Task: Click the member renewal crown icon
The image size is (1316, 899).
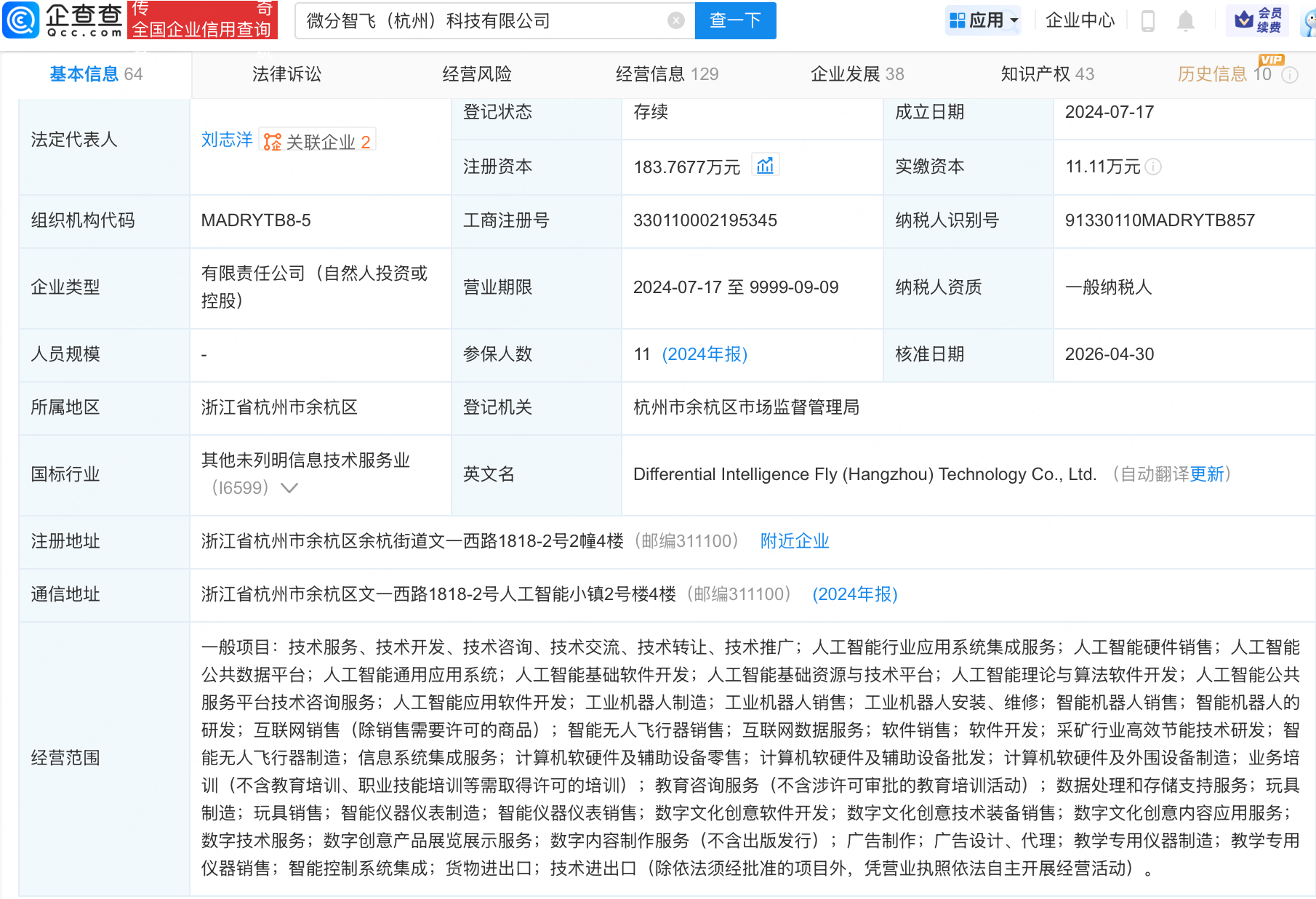Action: click(x=1244, y=20)
